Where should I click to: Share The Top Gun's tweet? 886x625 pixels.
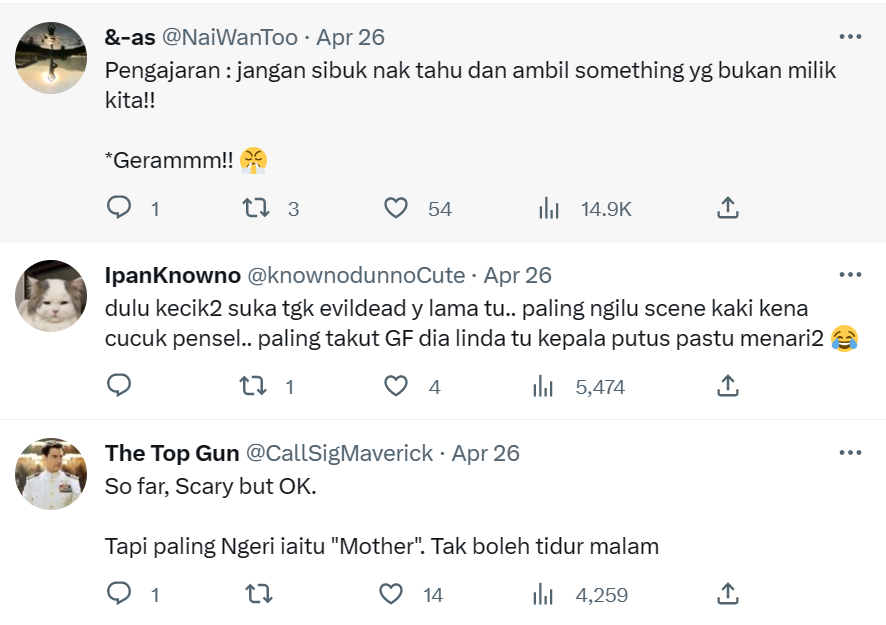click(728, 594)
